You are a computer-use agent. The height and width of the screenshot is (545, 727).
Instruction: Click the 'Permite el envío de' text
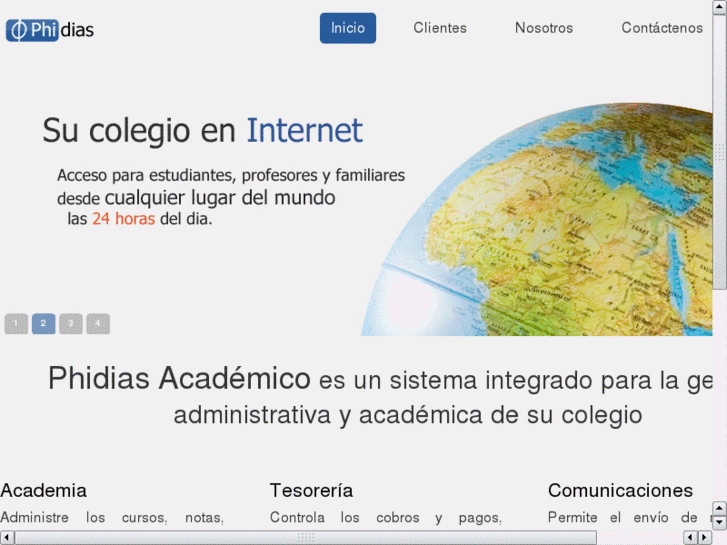(x=623, y=518)
